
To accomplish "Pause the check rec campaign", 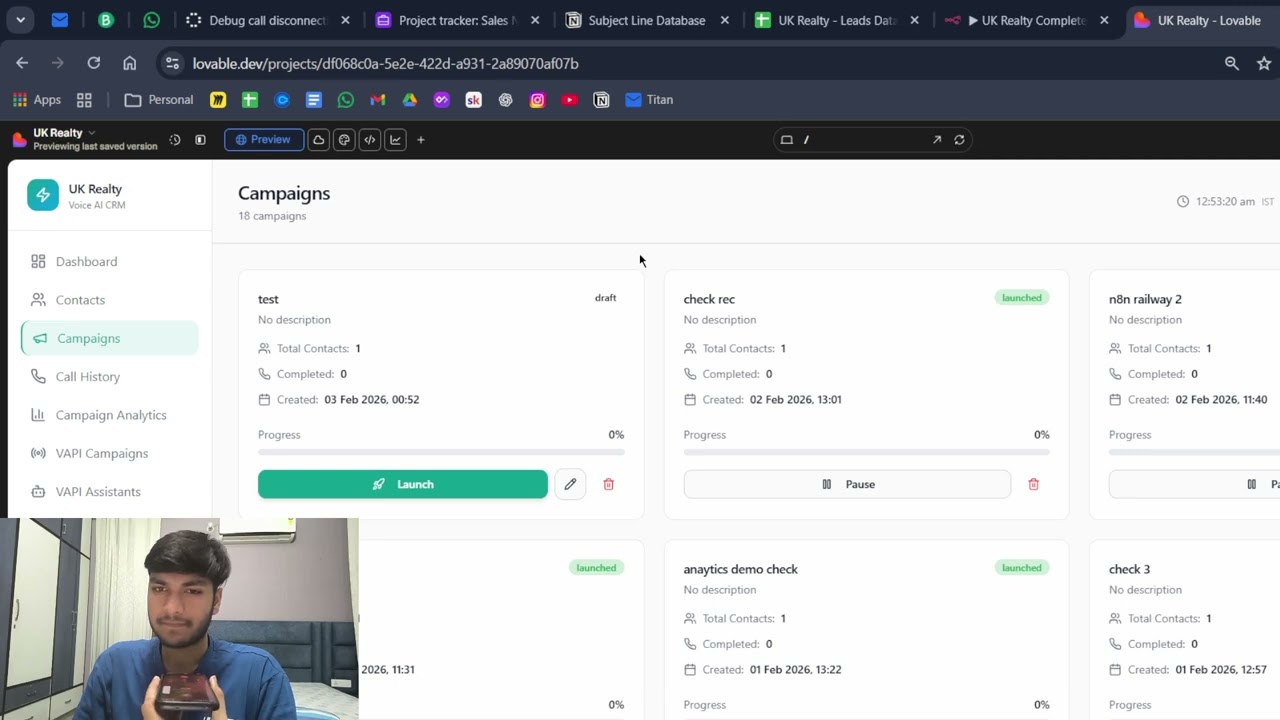I will (x=847, y=484).
